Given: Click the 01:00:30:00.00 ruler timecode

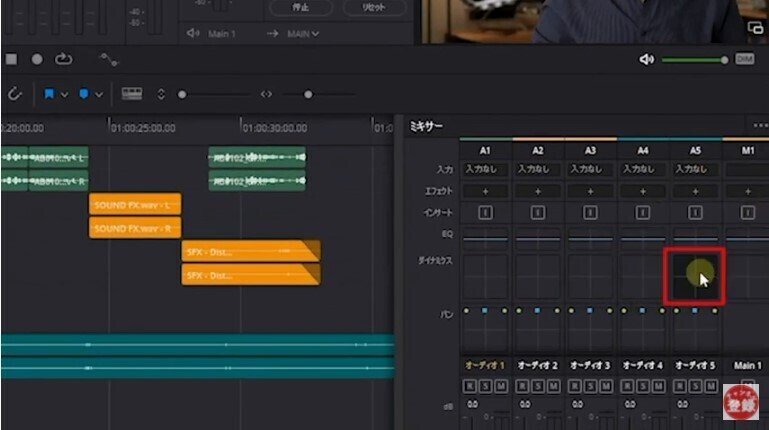Looking at the screenshot, I should pyautogui.click(x=275, y=128).
